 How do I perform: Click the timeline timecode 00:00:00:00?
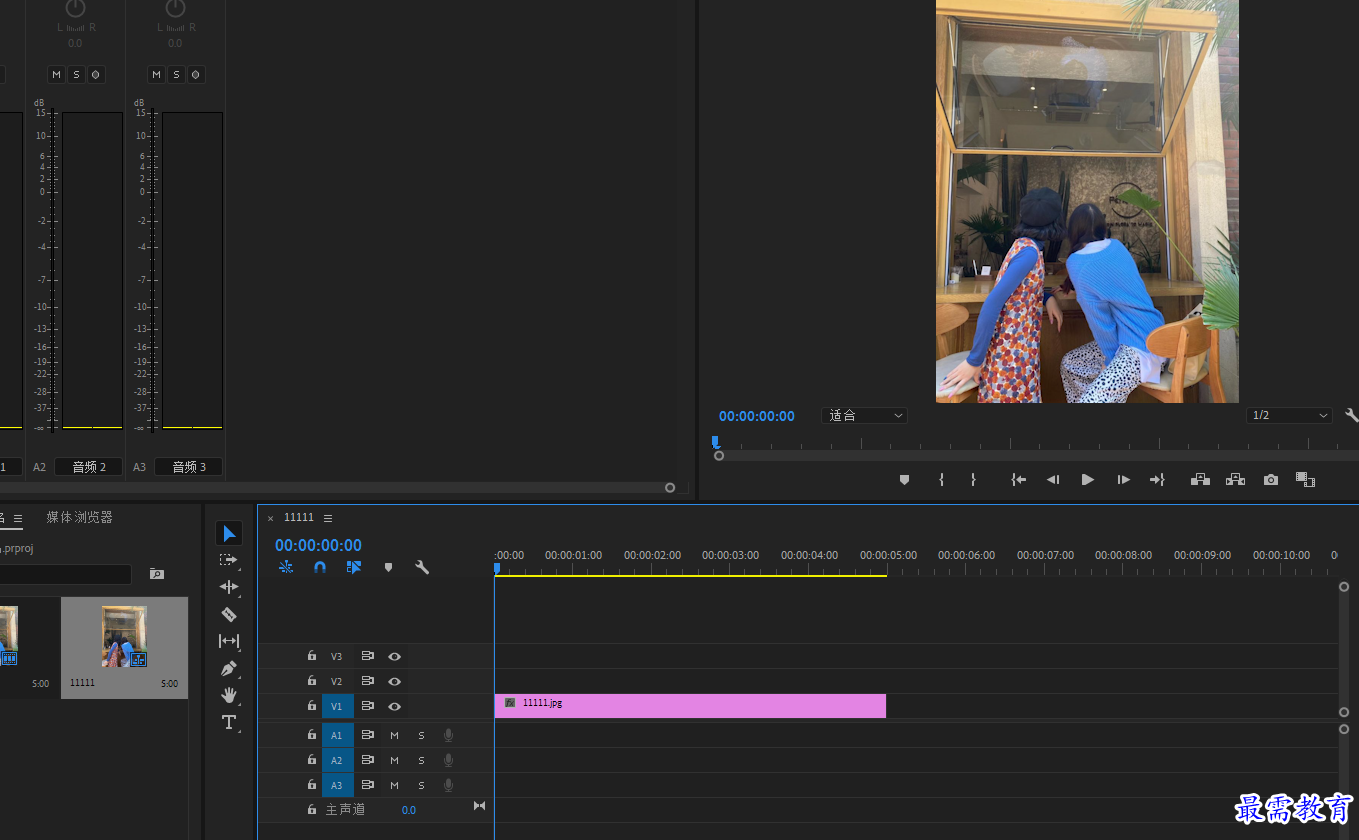(x=318, y=545)
